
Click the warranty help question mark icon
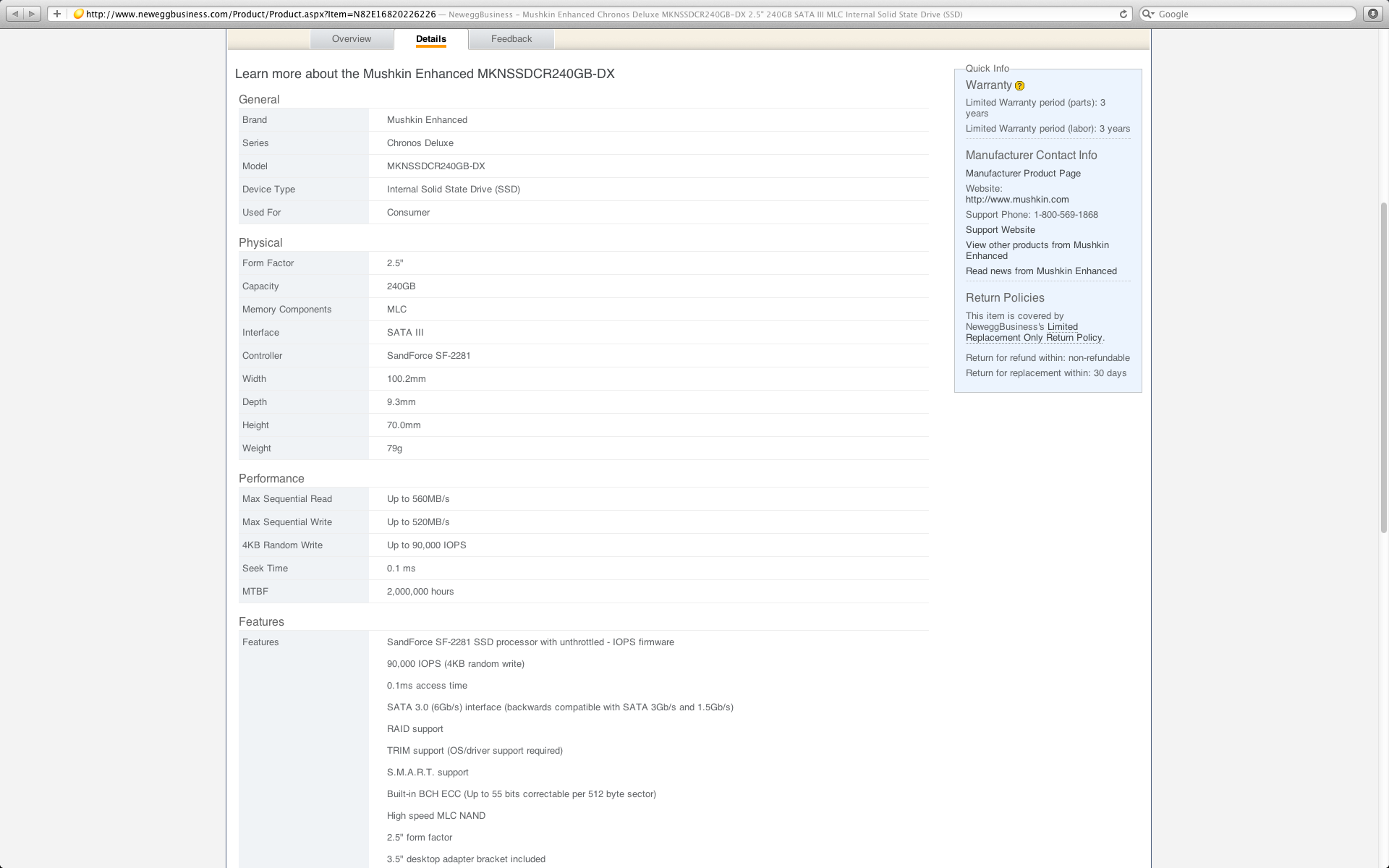pyautogui.click(x=1020, y=86)
